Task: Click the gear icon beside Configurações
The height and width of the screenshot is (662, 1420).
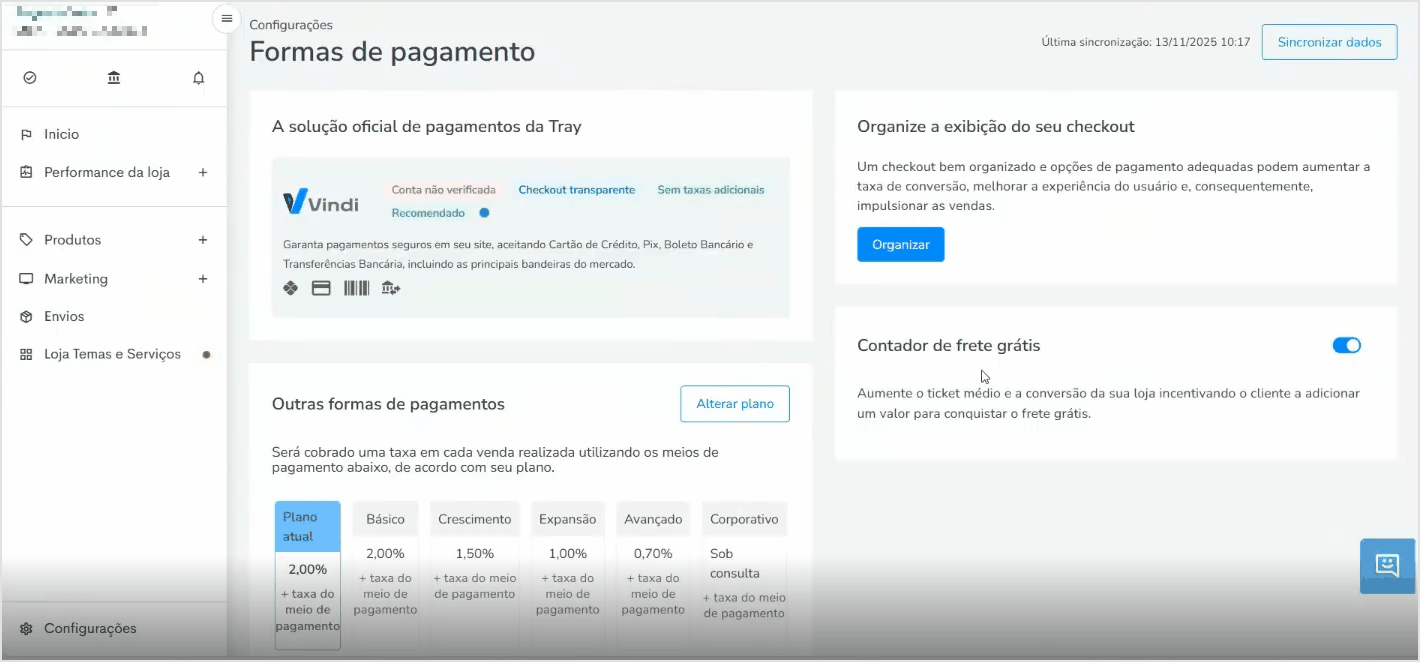Action: coord(26,628)
